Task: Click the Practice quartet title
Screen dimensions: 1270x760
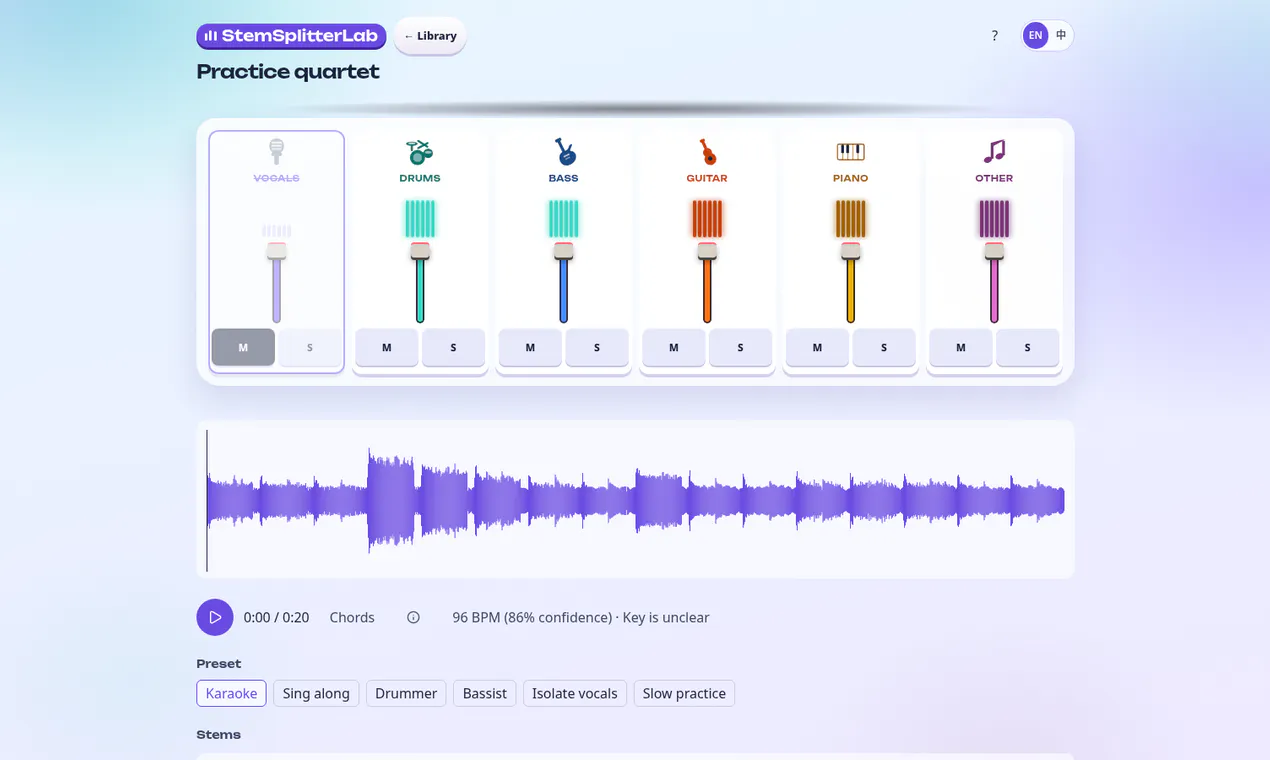Action: pyautogui.click(x=288, y=72)
